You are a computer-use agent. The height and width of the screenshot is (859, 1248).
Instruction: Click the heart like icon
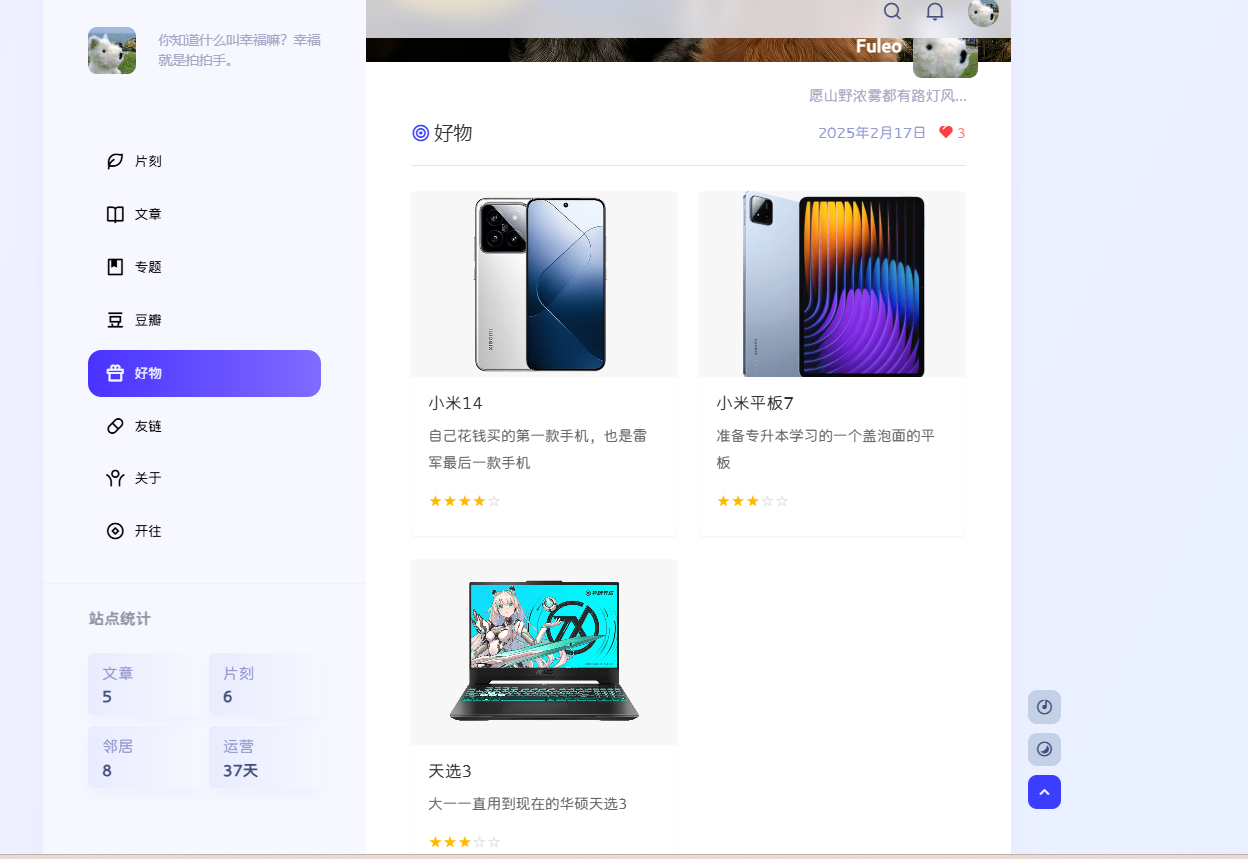click(946, 132)
